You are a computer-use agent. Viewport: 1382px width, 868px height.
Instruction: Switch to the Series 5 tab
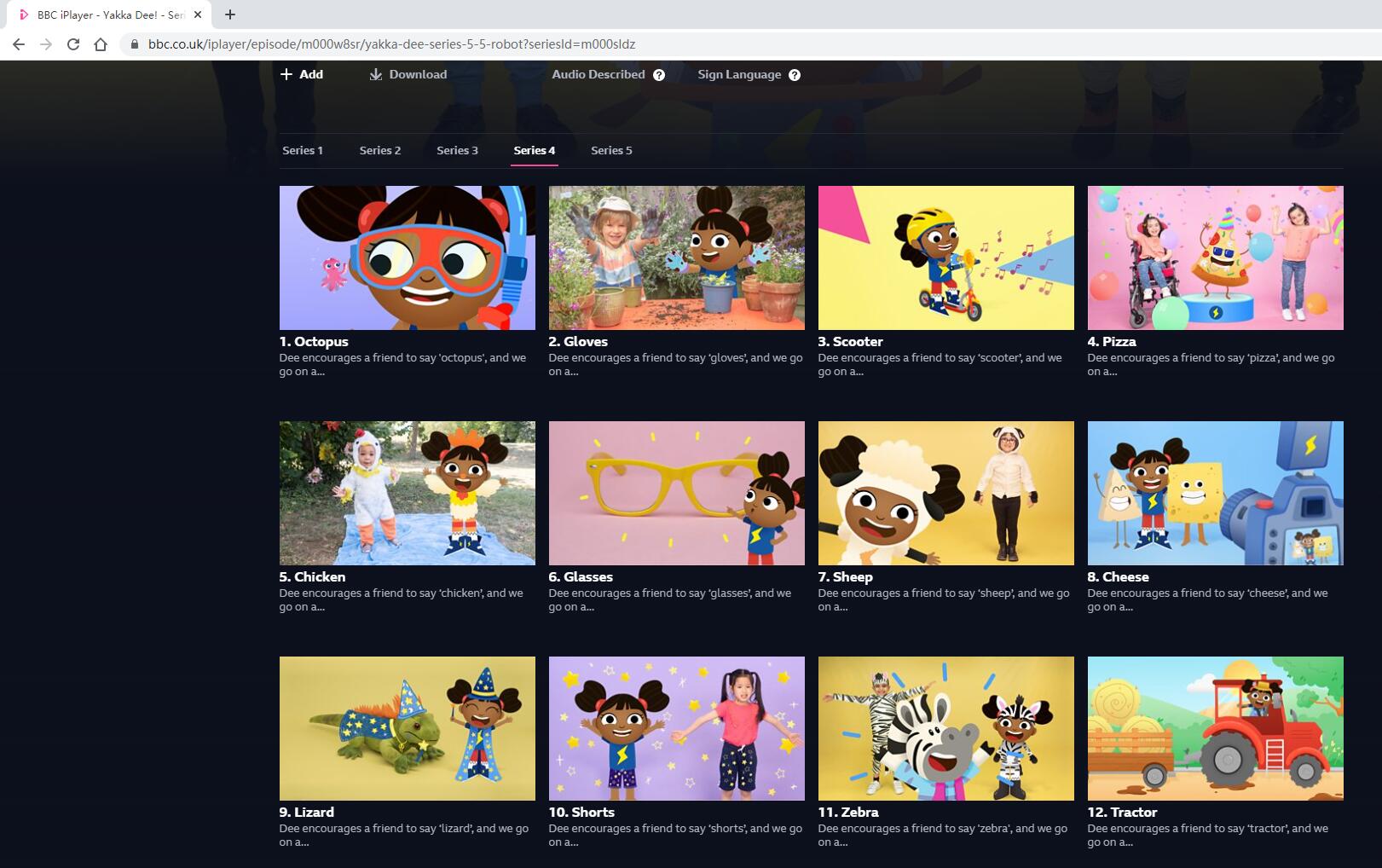(x=611, y=150)
